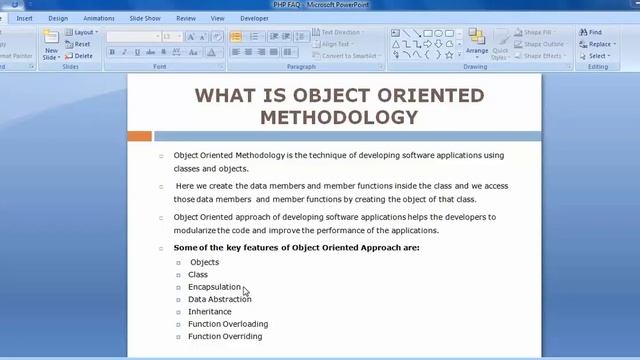
Task: Select the Arrow line shape
Action: click(417, 33)
